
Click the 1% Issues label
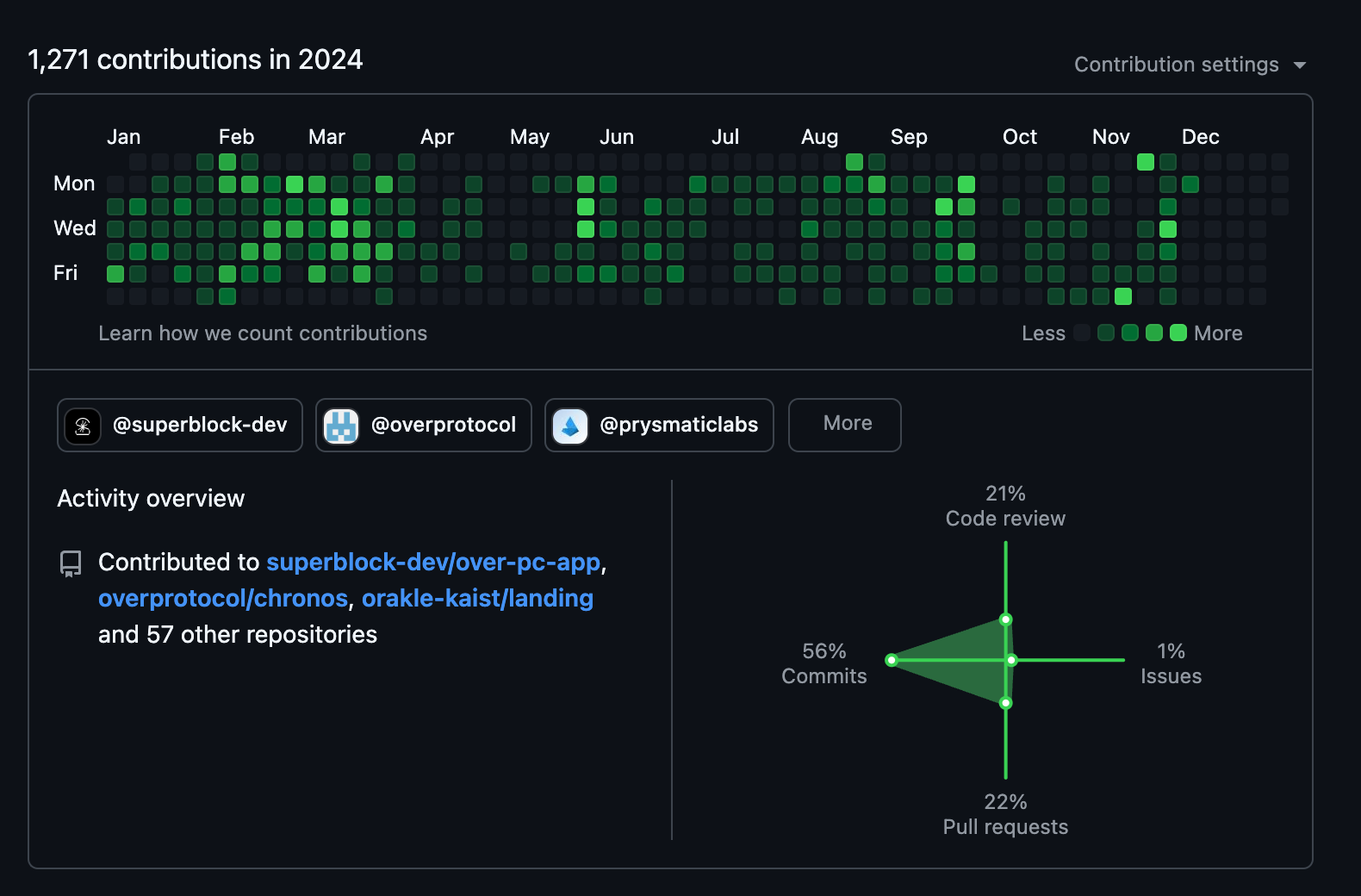point(1171,663)
